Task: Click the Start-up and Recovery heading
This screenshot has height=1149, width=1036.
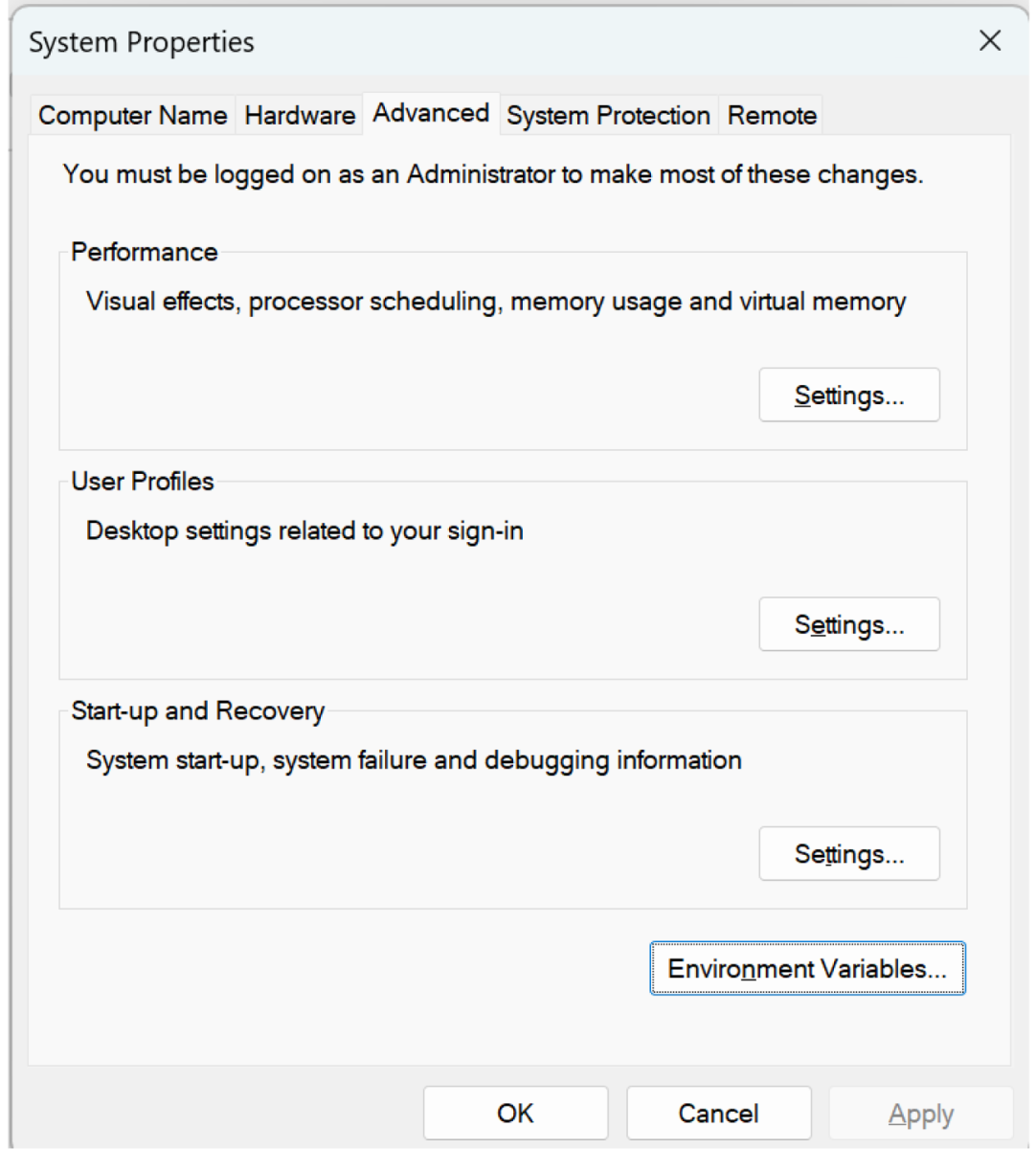Action: coord(198,711)
